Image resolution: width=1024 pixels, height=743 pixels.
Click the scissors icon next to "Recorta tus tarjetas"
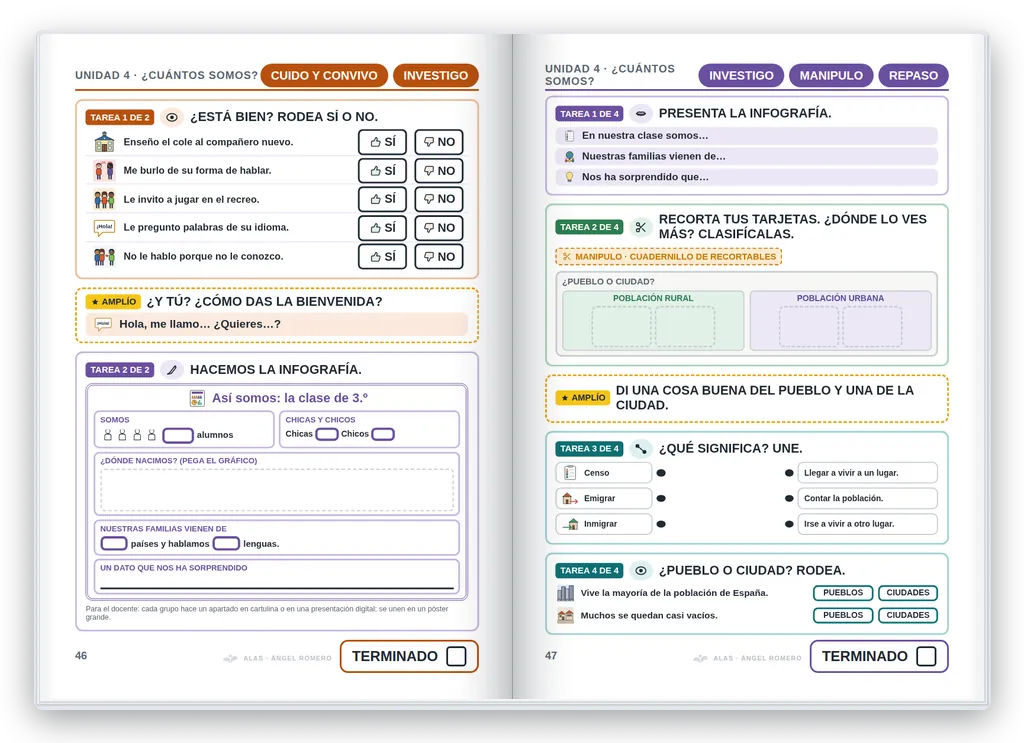641,227
